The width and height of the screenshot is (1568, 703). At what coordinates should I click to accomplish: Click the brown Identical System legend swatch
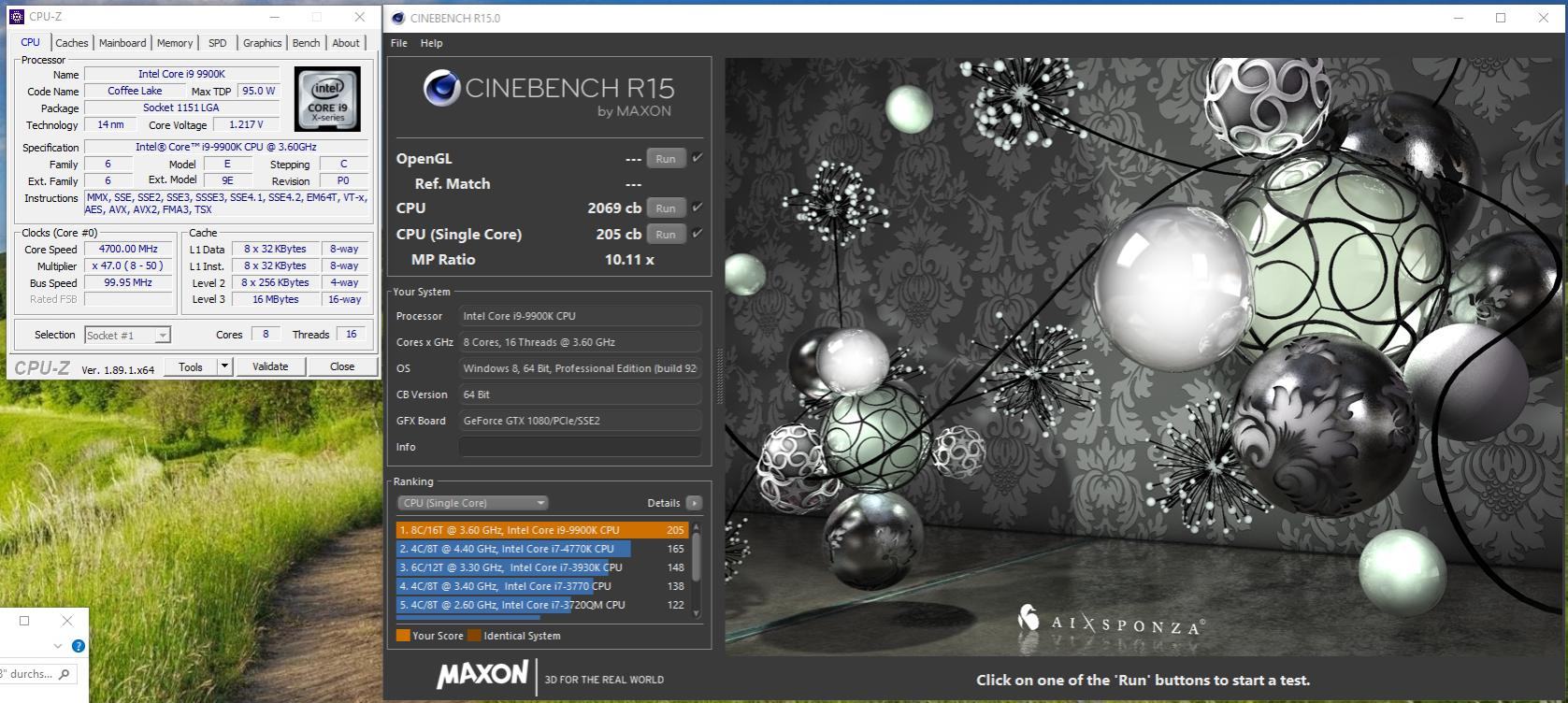[474, 636]
